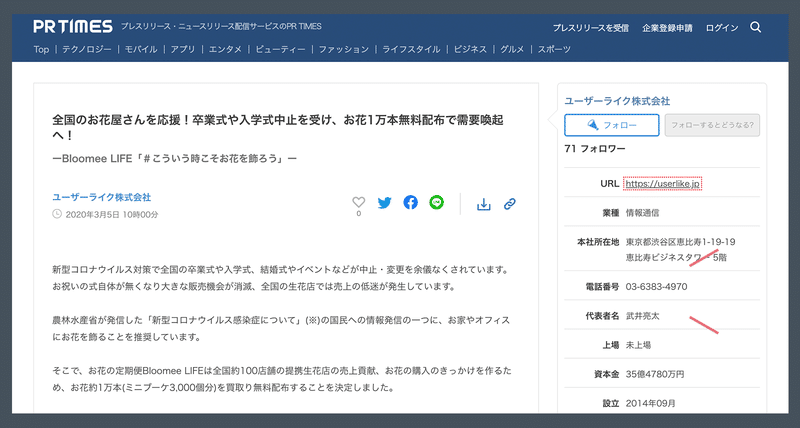Open the テクノロジー category
The height and width of the screenshot is (428, 800).
87,49
